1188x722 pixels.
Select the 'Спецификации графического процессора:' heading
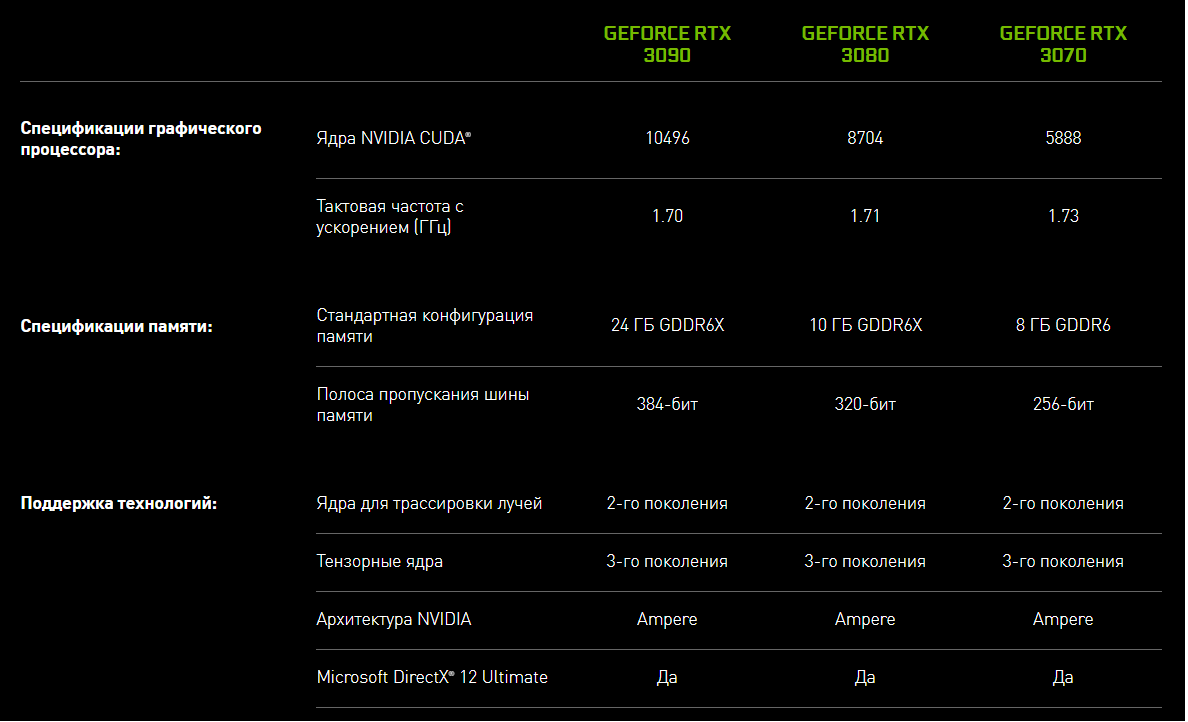pos(141,139)
